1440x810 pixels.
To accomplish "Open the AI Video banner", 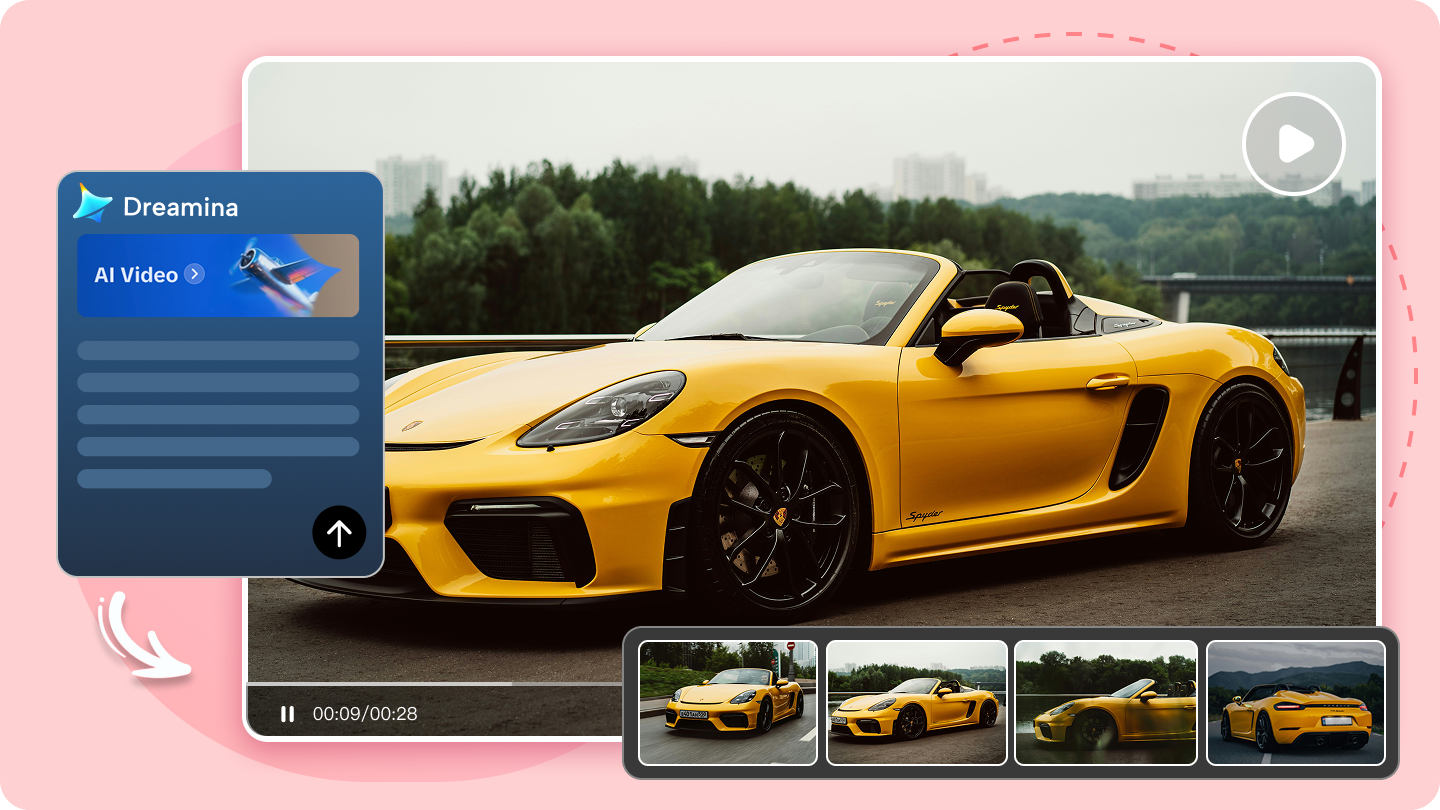I will click(218, 275).
